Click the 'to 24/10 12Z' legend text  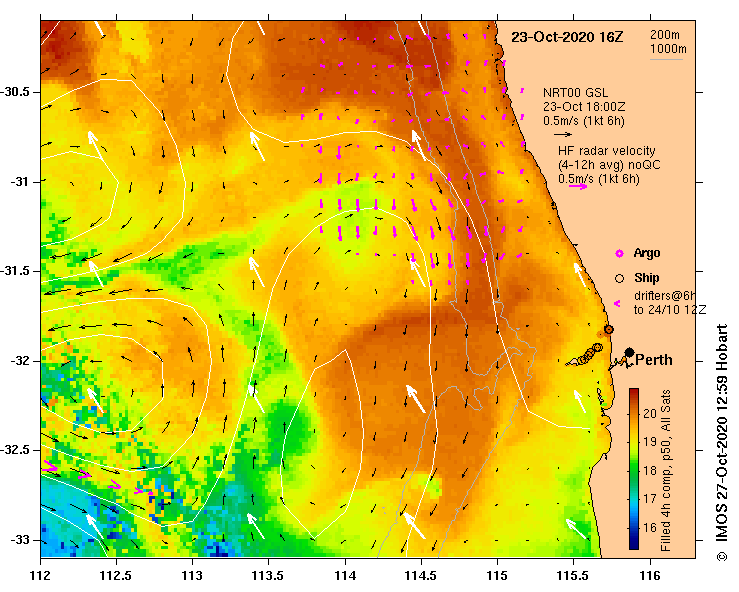pos(670,310)
